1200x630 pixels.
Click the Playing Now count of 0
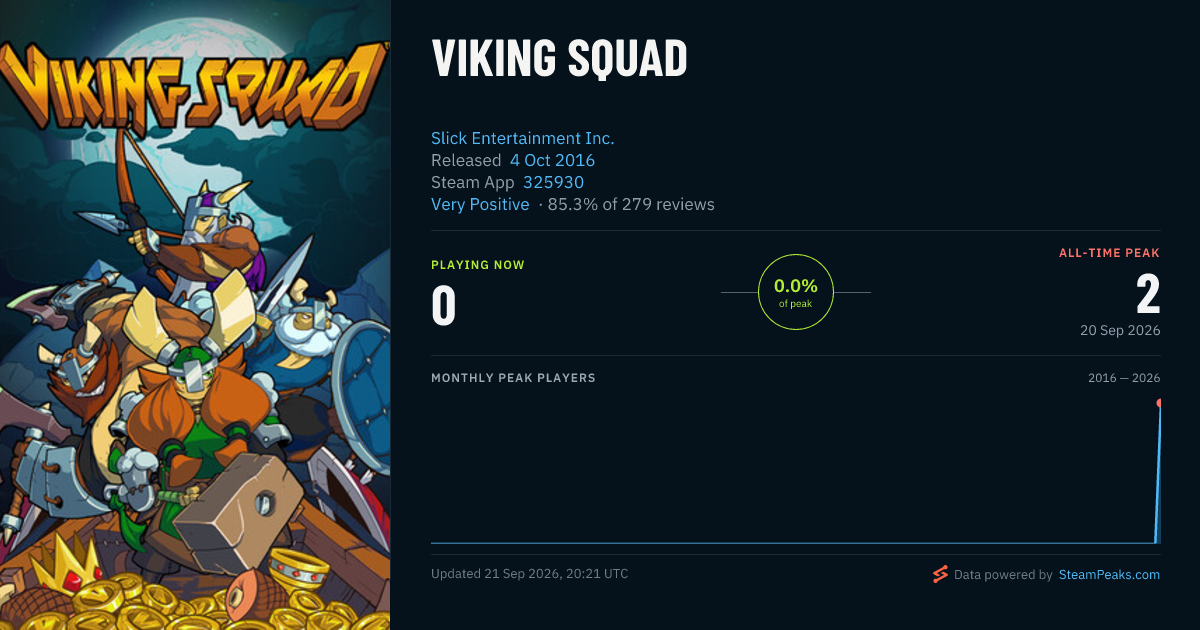(x=443, y=306)
